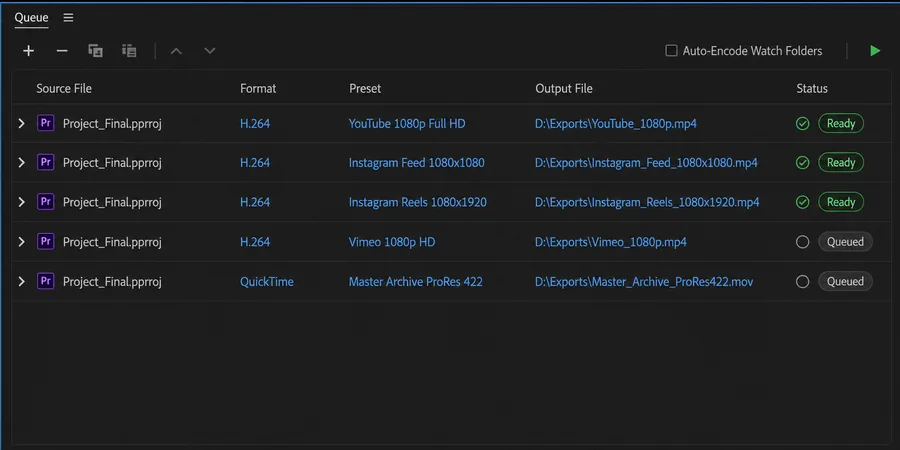The width and height of the screenshot is (900, 450).
Task: Move selection up with the arrow icon
Action: pos(176,51)
